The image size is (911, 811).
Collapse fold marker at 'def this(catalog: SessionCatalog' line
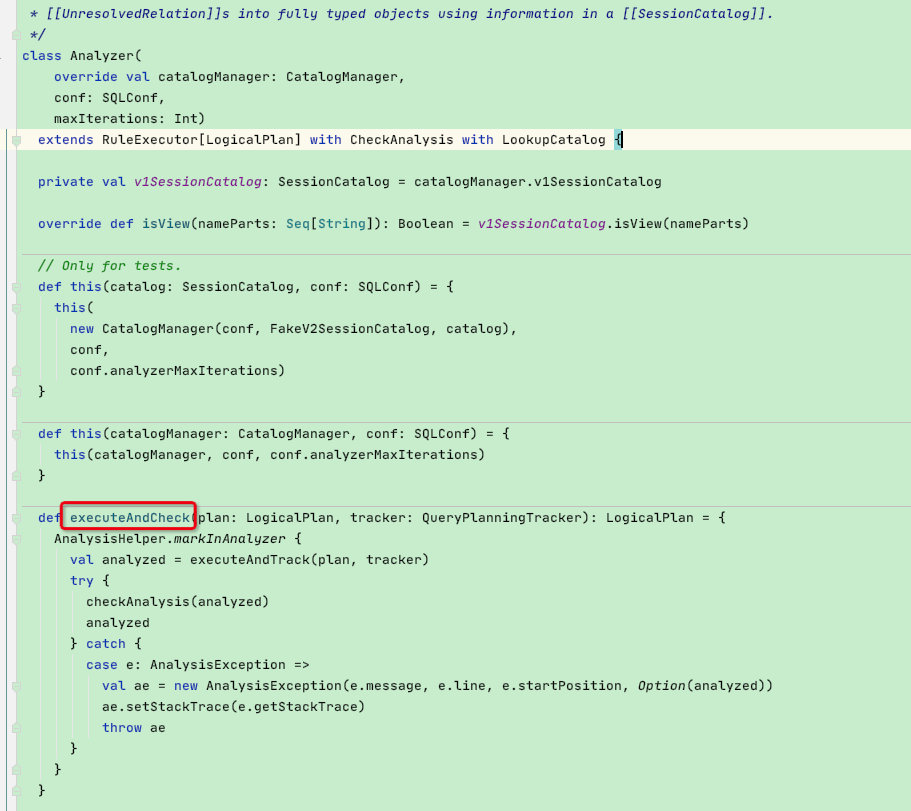tap(16, 287)
